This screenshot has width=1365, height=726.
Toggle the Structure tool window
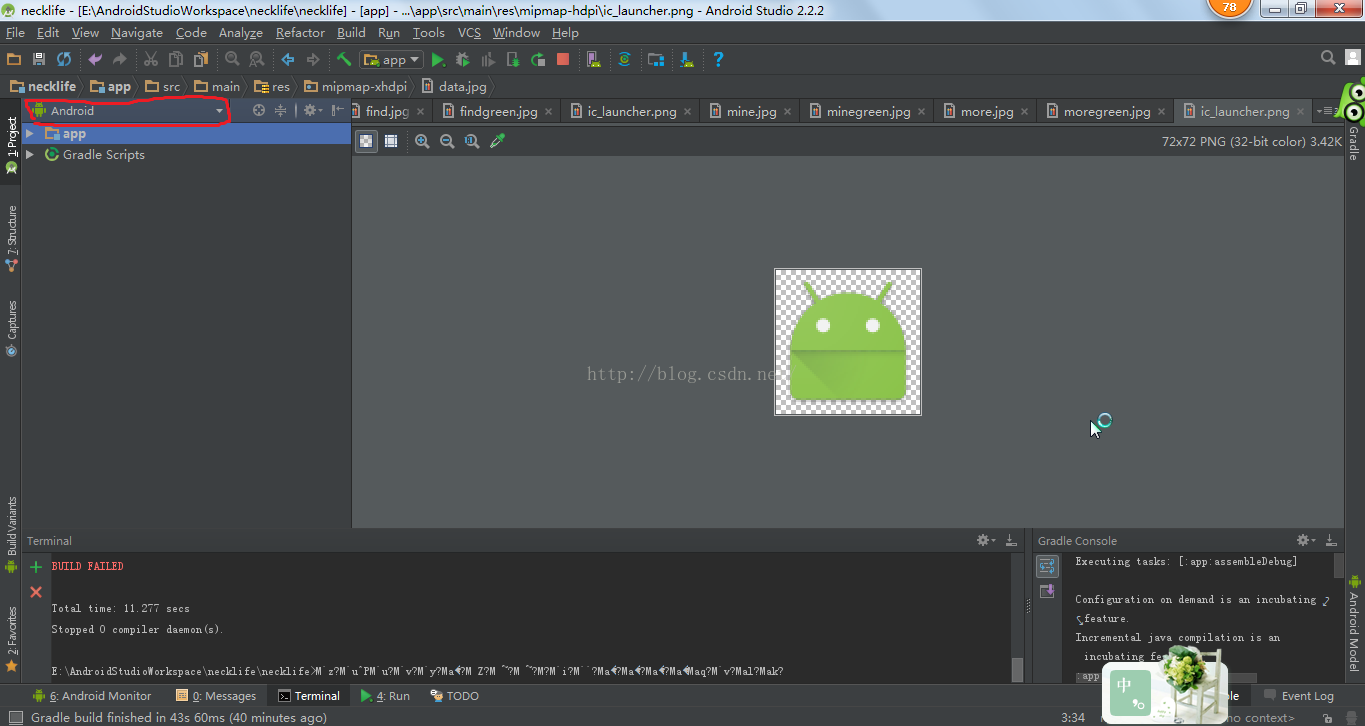pos(12,238)
